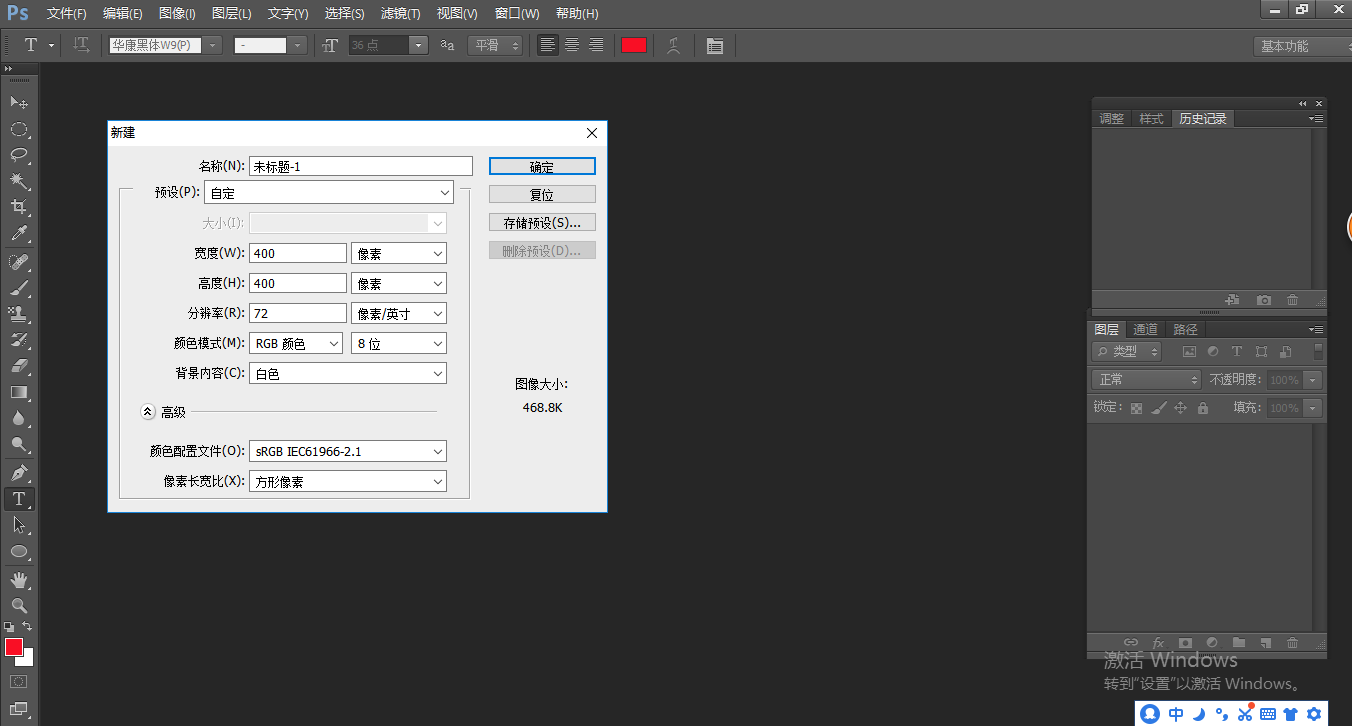Toggle lock transparent pixels
Image resolution: width=1352 pixels, height=726 pixels.
tap(1136, 408)
